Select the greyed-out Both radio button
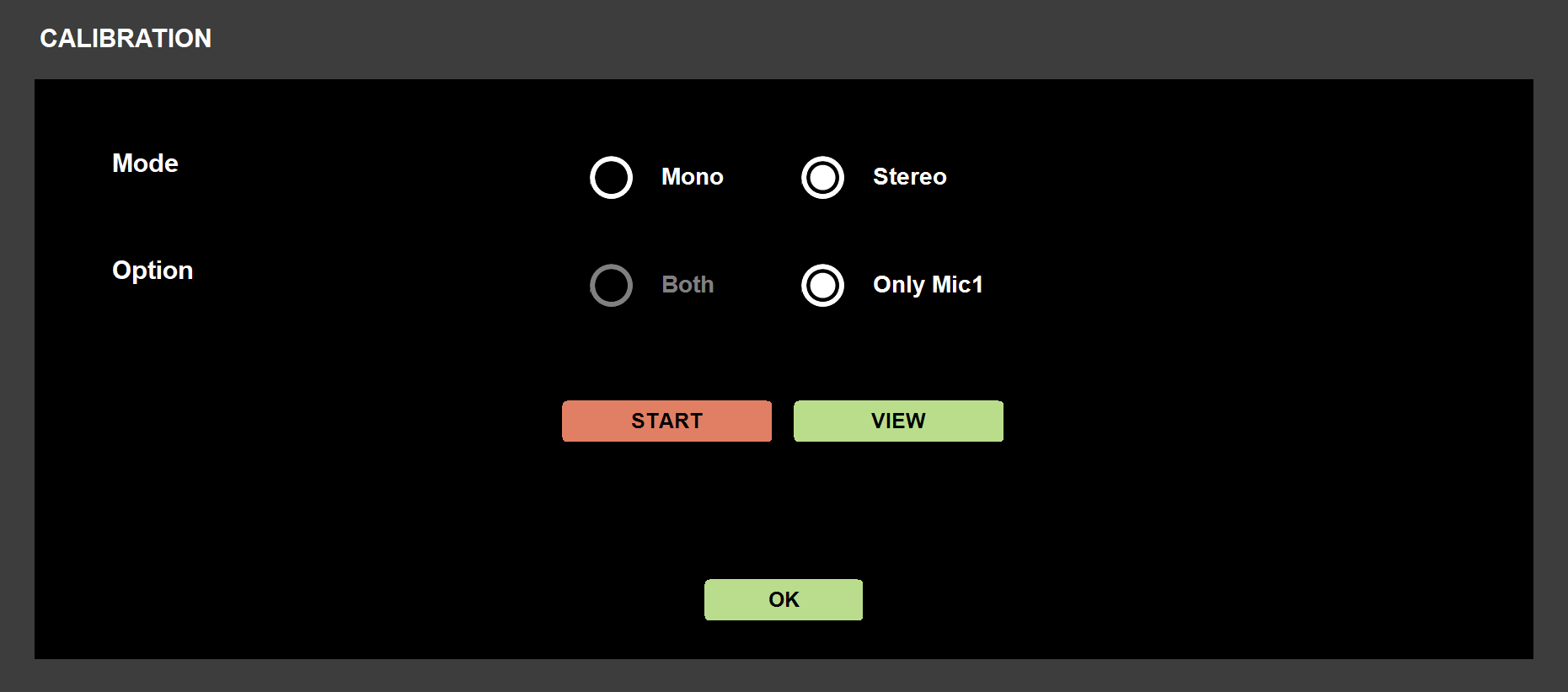 (611, 285)
